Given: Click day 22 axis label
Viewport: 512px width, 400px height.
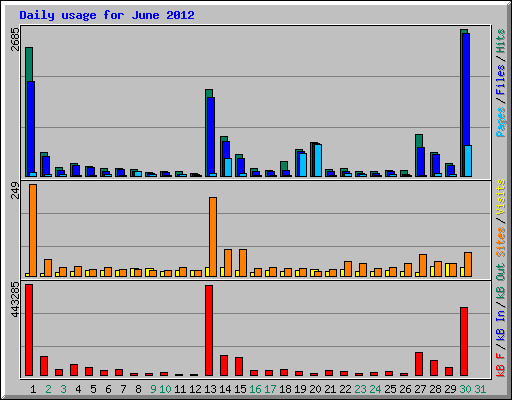Looking at the screenshot, I should [345, 389].
